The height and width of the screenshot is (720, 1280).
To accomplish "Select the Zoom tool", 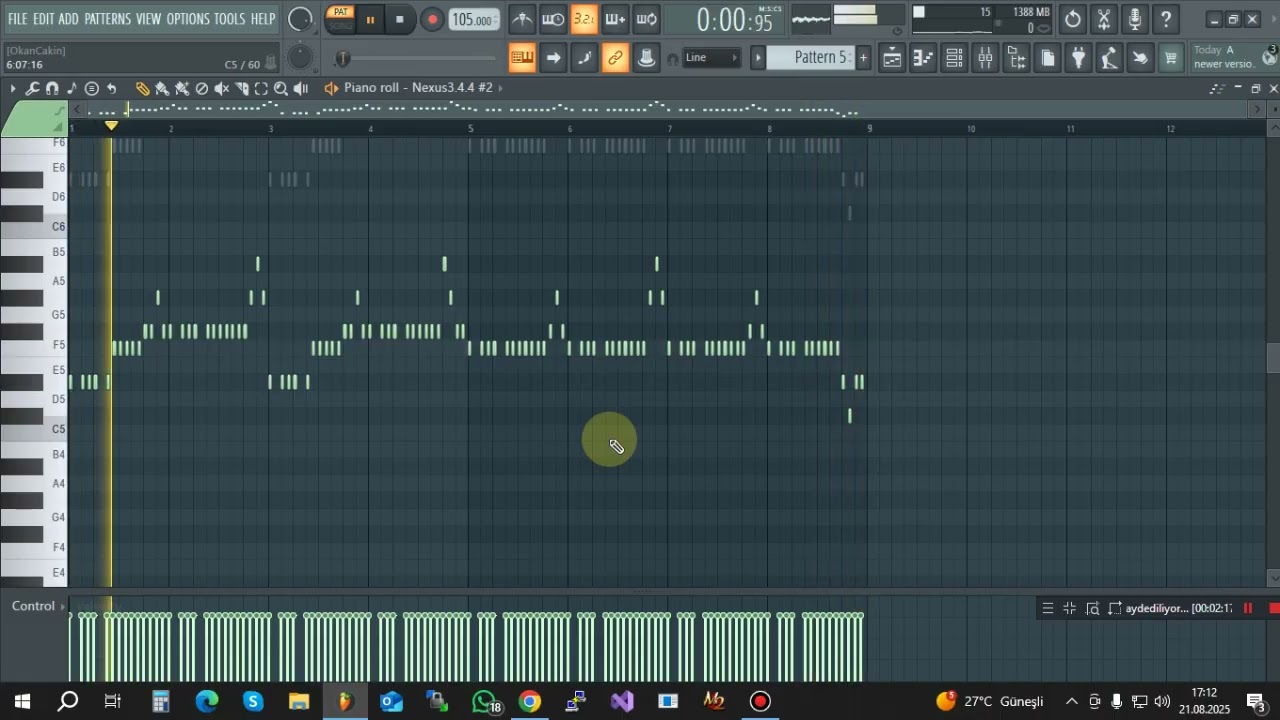I will pyautogui.click(x=282, y=89).
